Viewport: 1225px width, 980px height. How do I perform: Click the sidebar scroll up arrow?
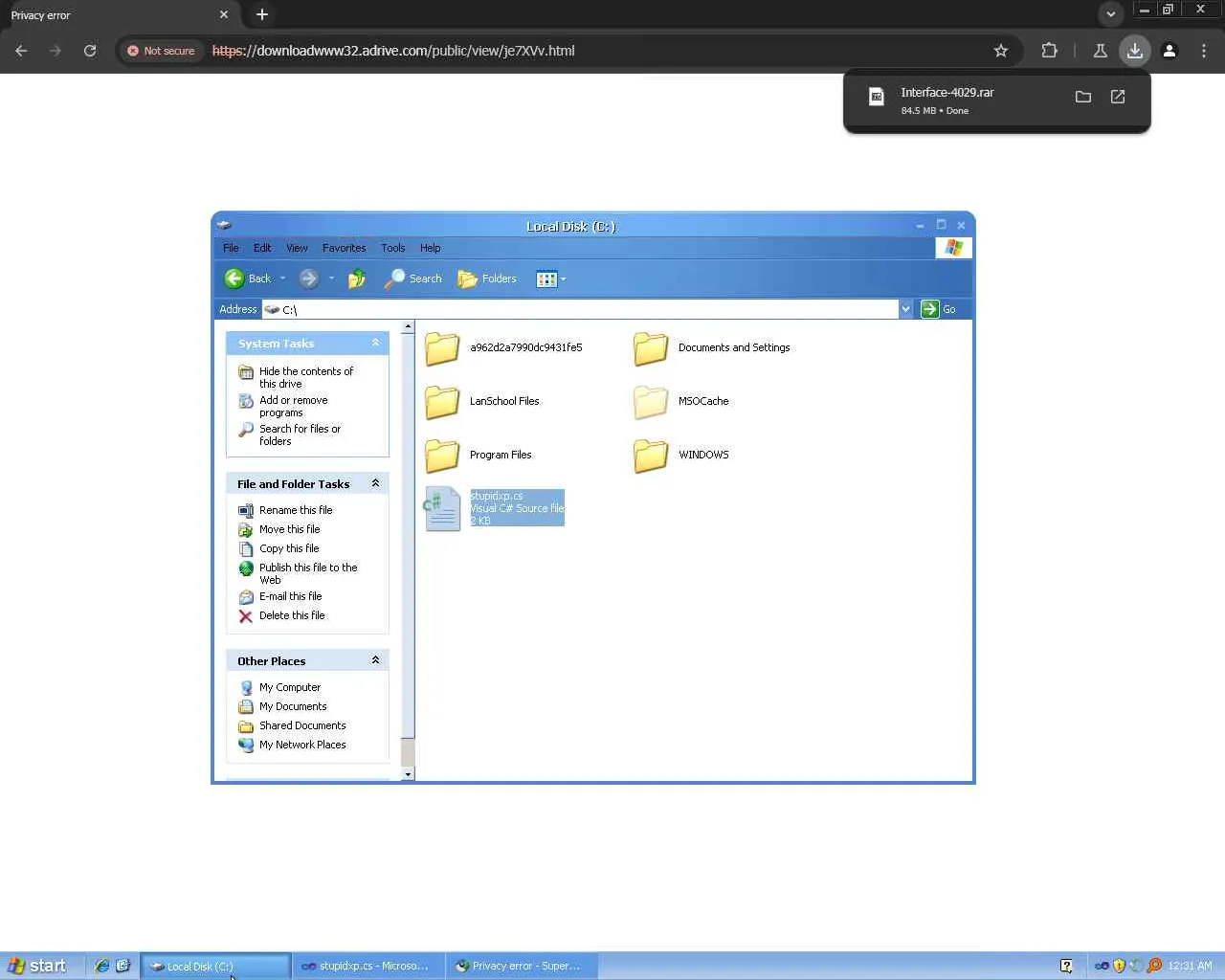(x=408, y=327)
